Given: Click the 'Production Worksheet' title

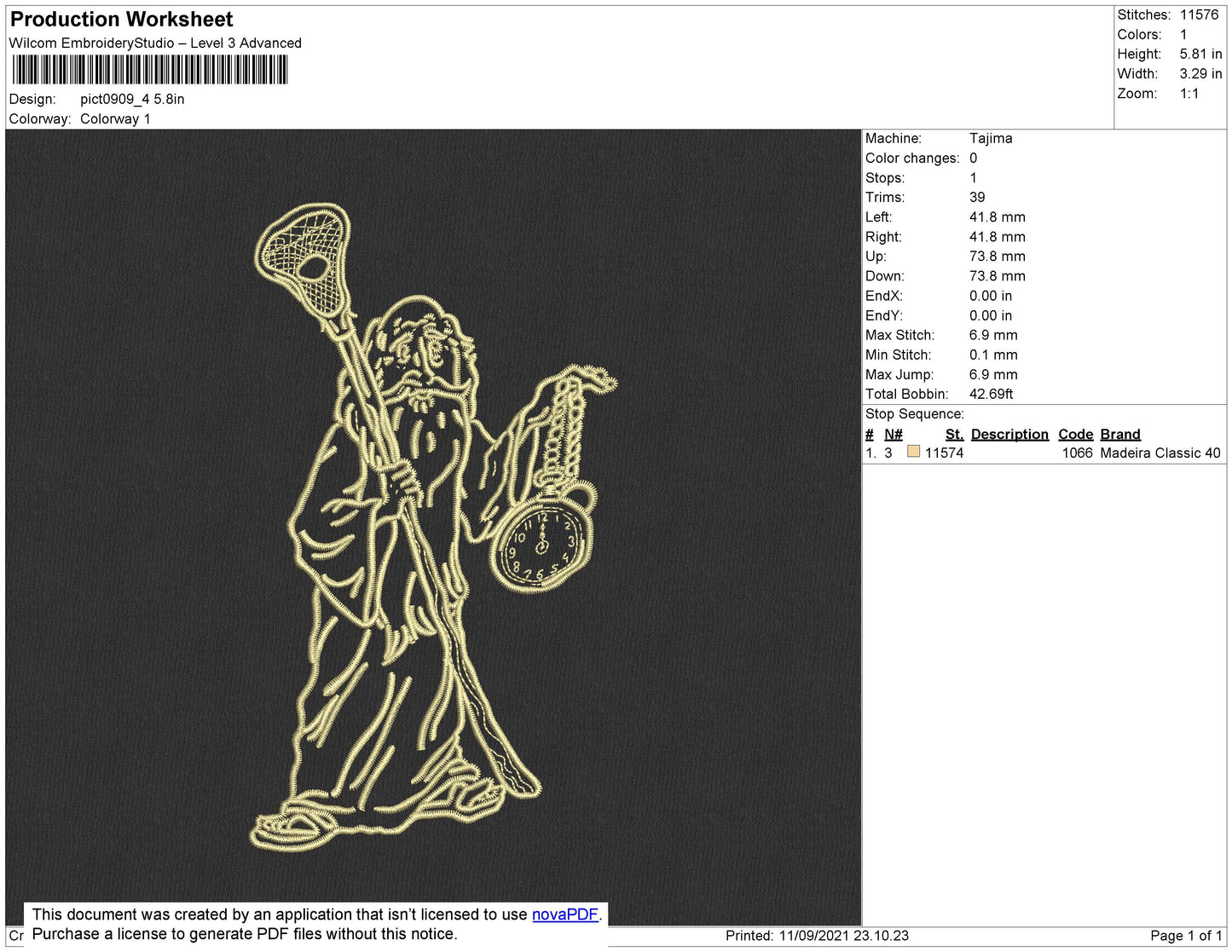Looking at the screenshot, I should (122, 20).
